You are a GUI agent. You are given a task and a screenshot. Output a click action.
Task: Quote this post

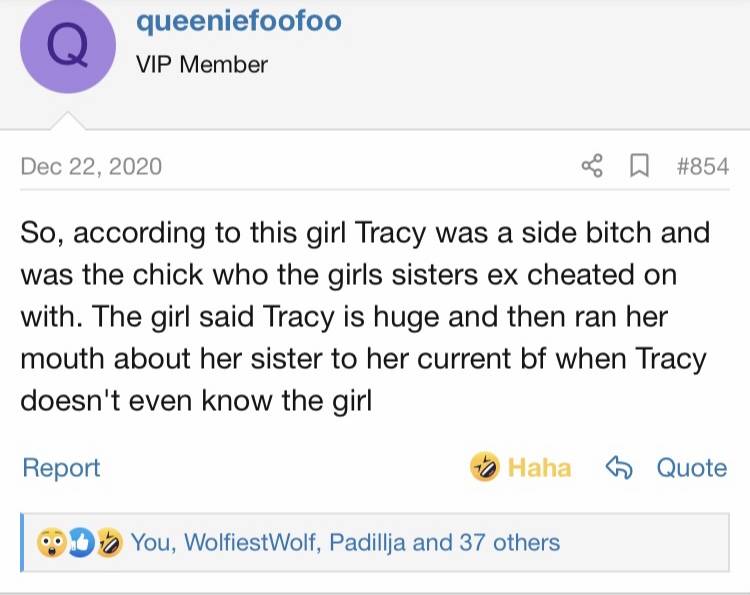692,467
